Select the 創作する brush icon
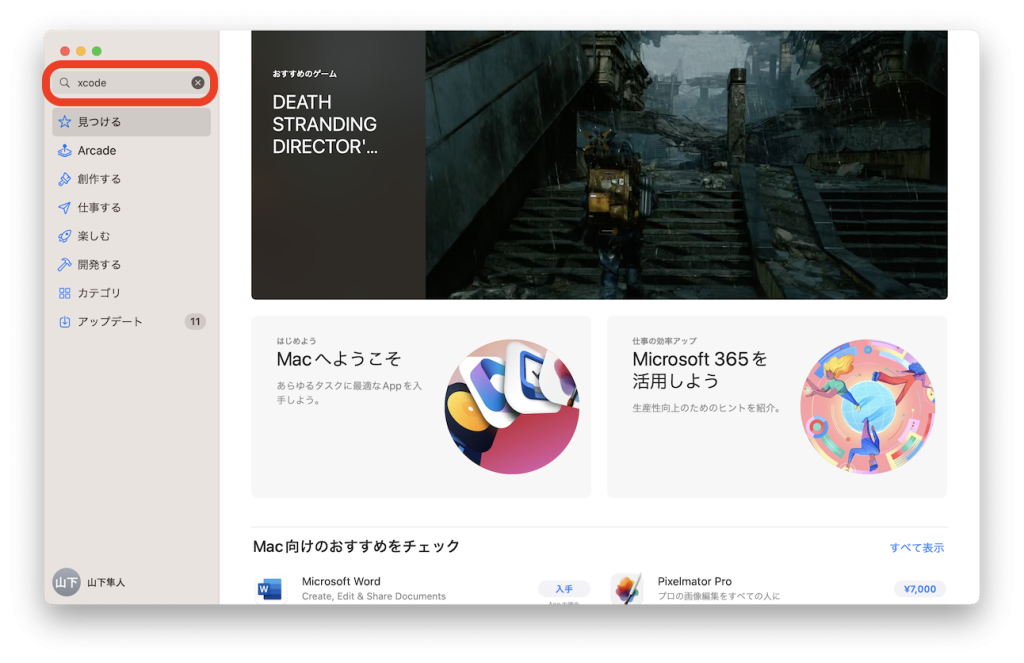Viewport: 1024px width, 663px height. coord(65,179)
